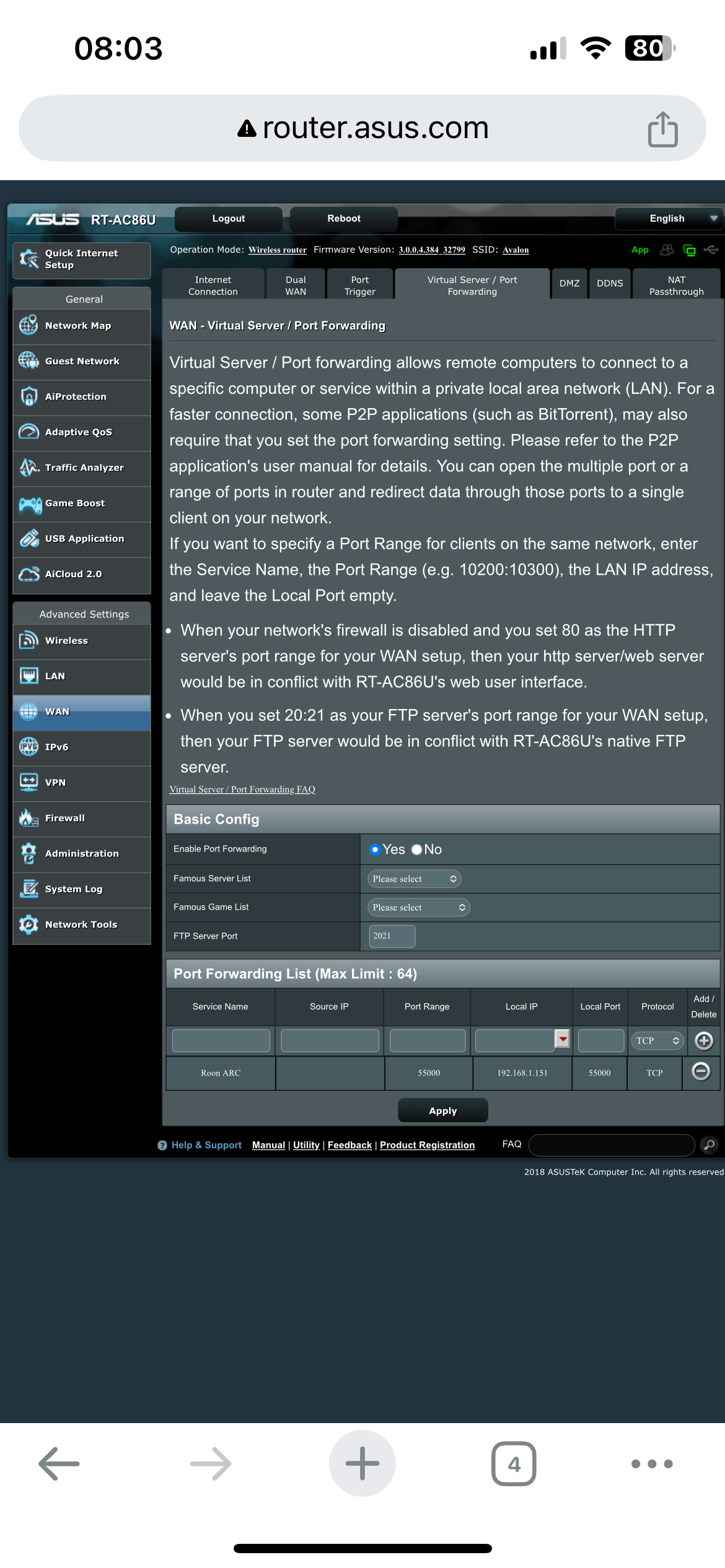Open the Virtual Server / Port Forwarding FAQ link
This screenshot has width=725, height=1568.
242,789
